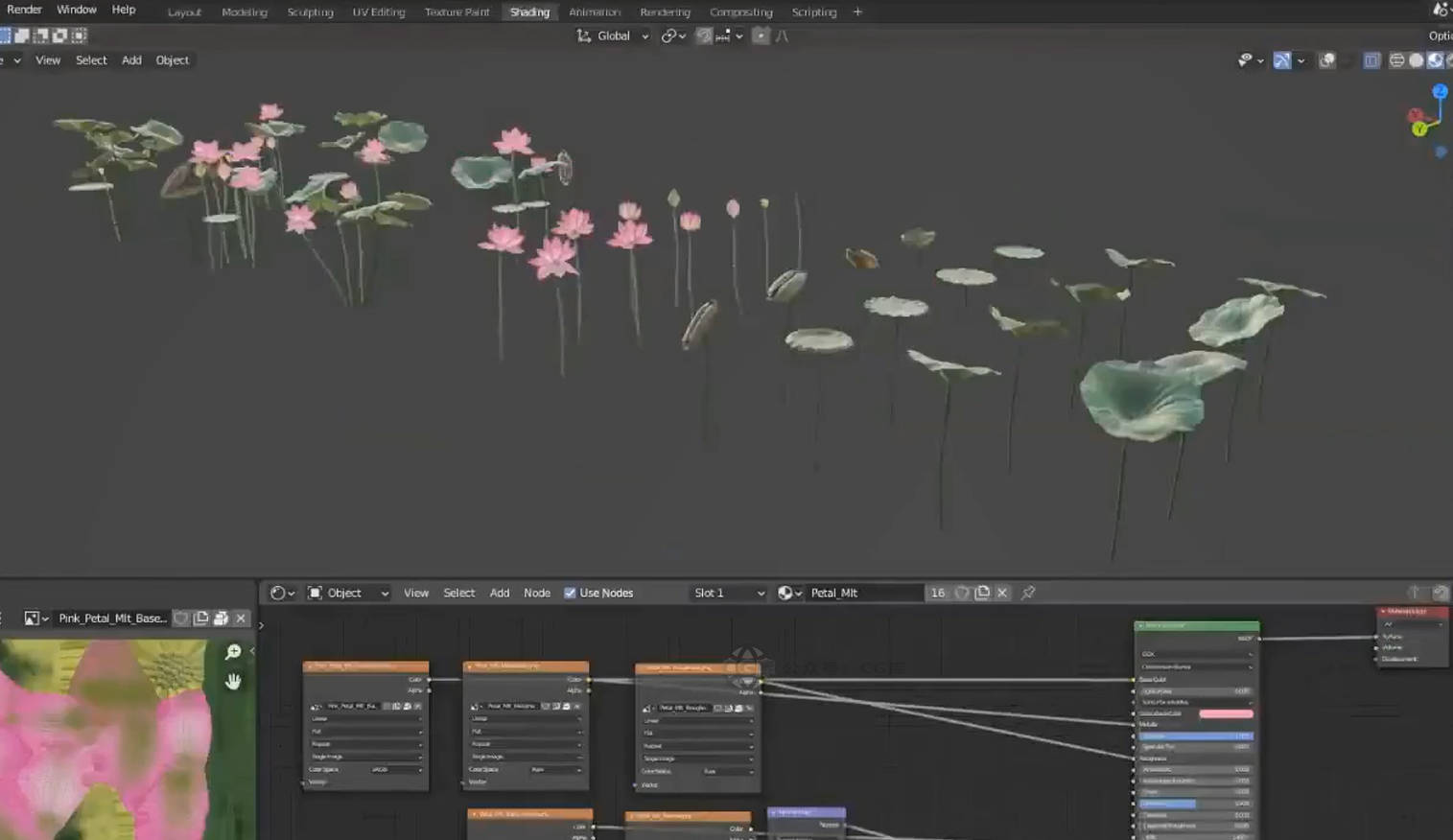Switch to solid viewport shading
Viewport: 1453px width, 840px height.
[1416, 60]
